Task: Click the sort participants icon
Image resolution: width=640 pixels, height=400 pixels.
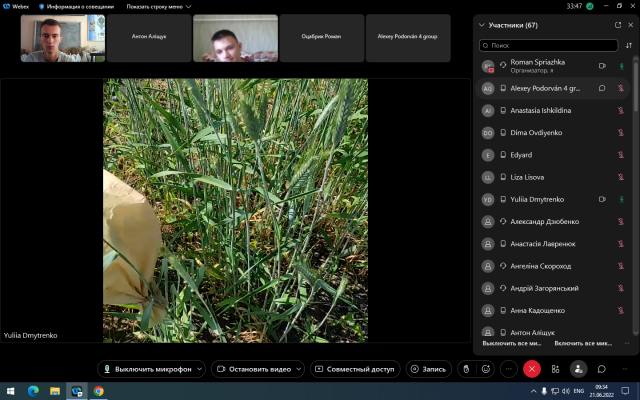Action: tap(628, 45)
